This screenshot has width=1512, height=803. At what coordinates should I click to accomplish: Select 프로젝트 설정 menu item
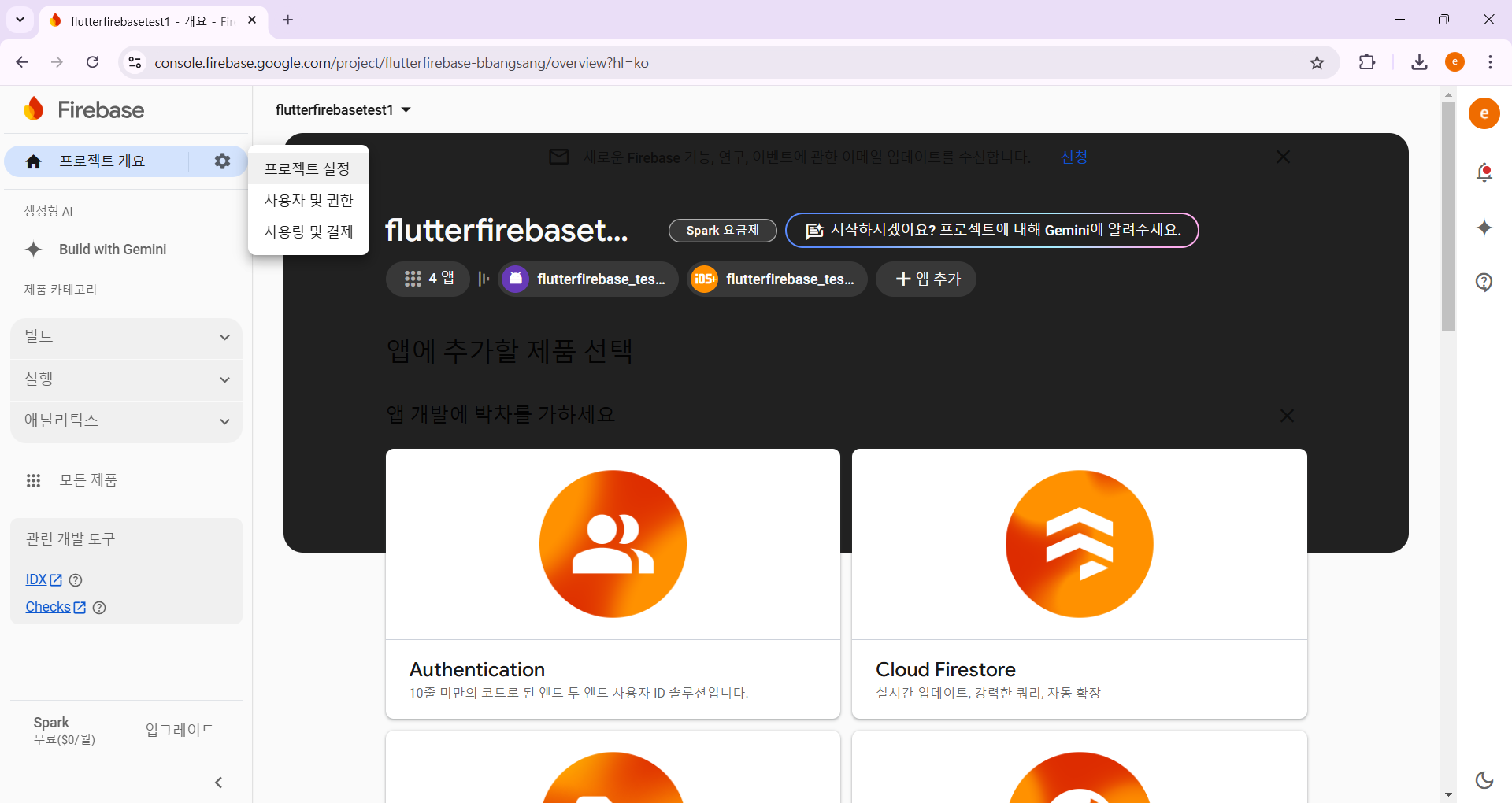pos(308,168)
